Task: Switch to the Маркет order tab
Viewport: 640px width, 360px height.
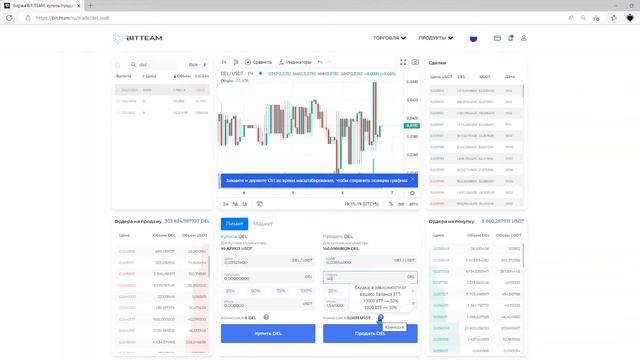Action: (x=262, y=224)
